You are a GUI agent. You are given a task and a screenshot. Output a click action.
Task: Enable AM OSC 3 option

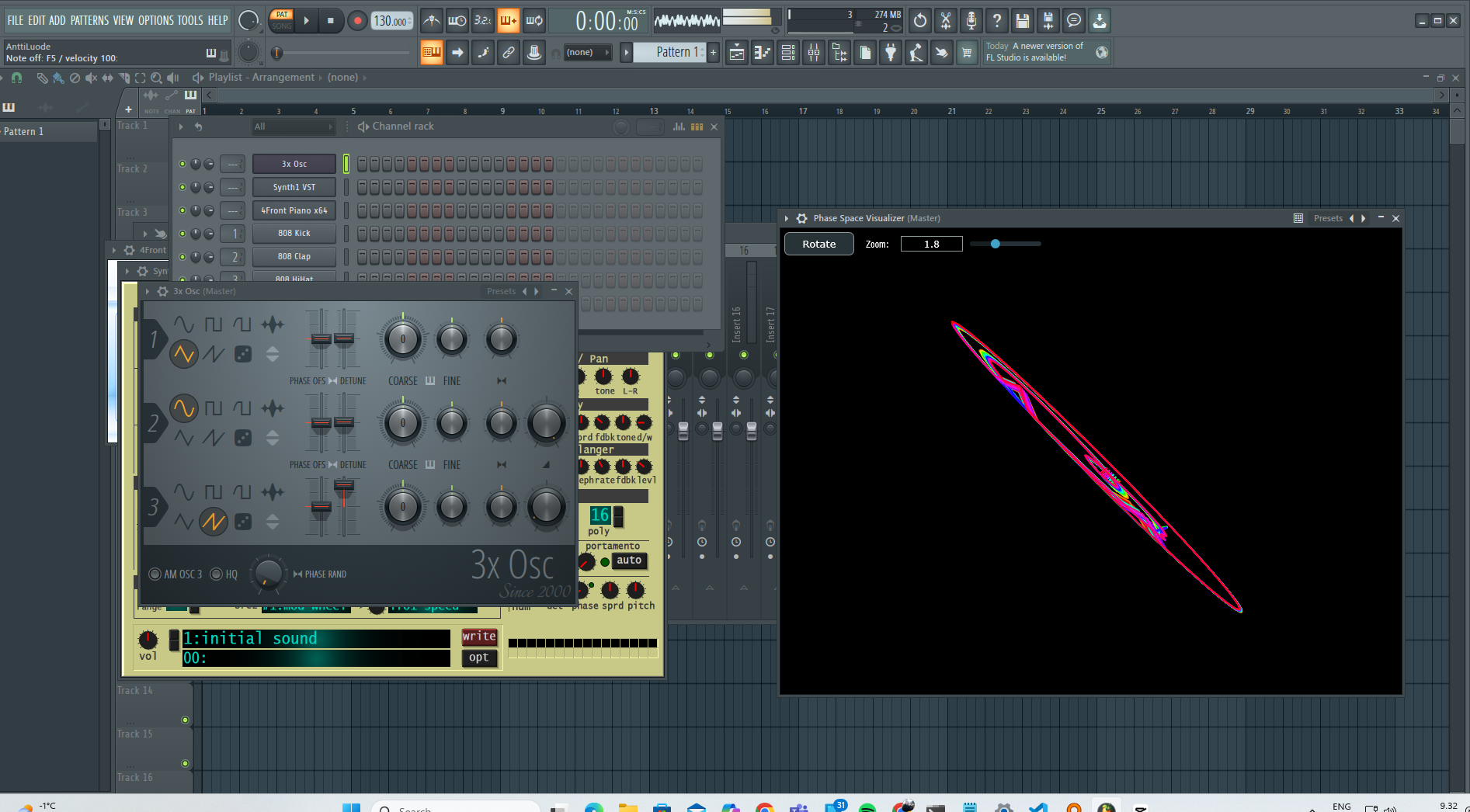[x=155, y=574]
